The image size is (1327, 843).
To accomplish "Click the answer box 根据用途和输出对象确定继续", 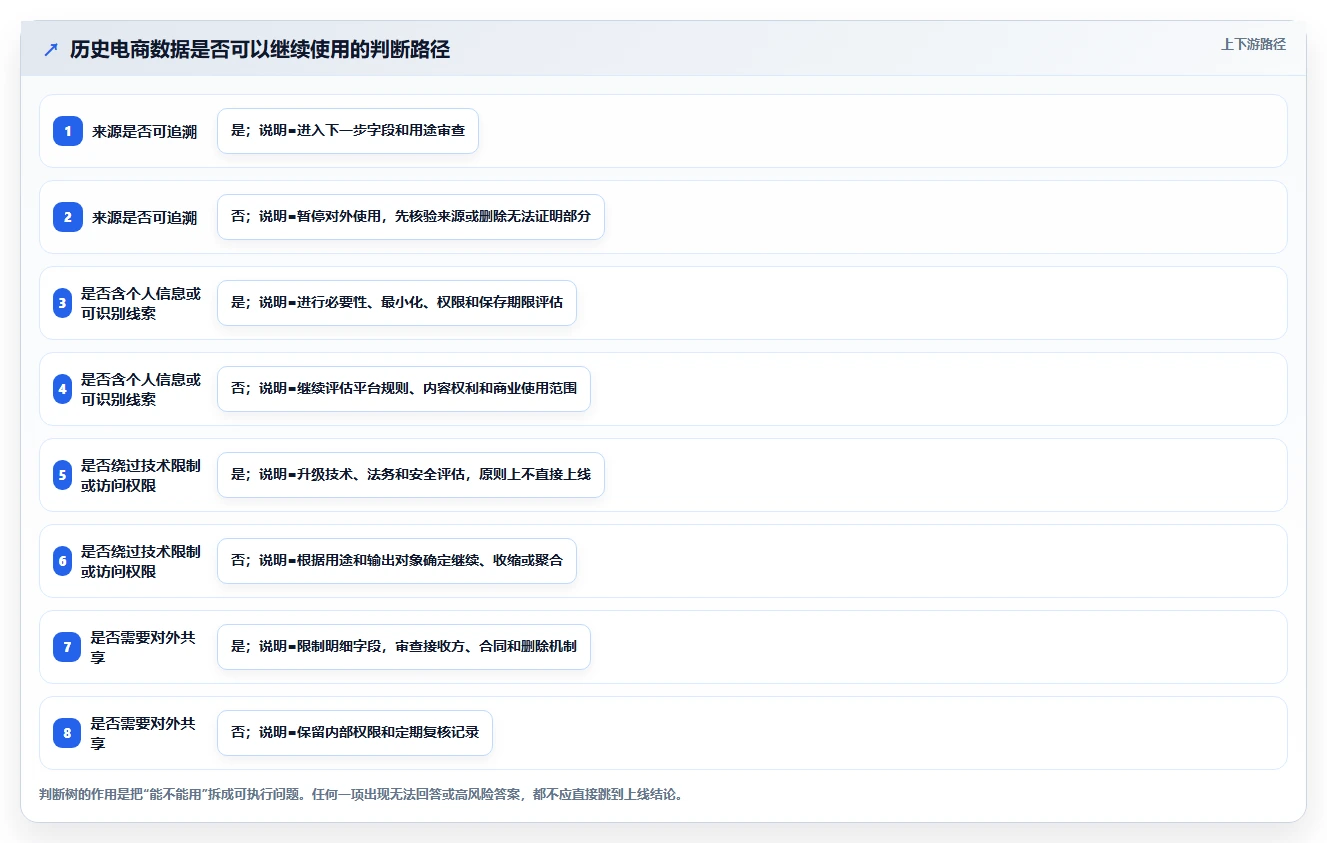I will tap(397, 561).
